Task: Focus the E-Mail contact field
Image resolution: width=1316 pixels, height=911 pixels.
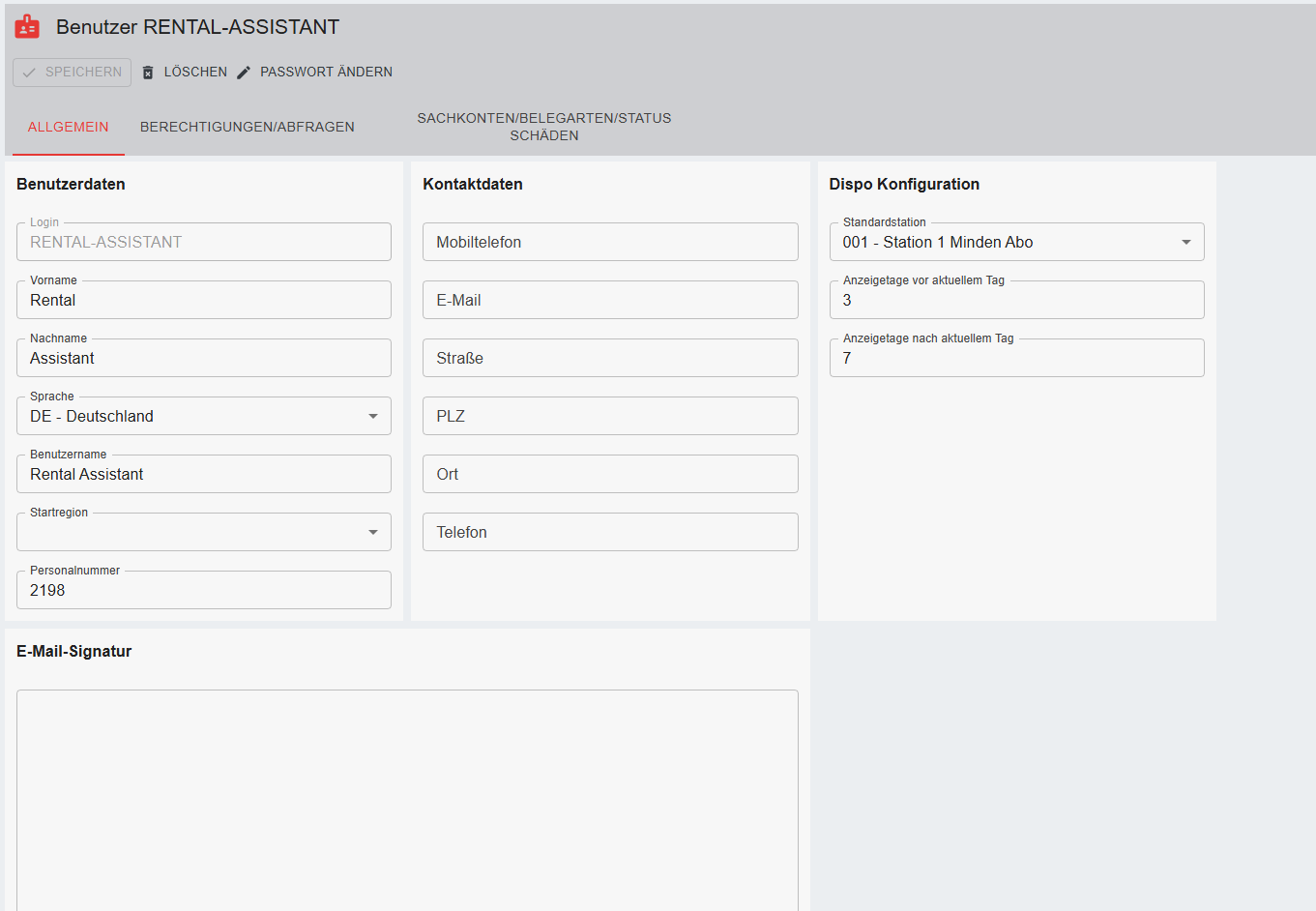Action: click(x=609, y=300)
